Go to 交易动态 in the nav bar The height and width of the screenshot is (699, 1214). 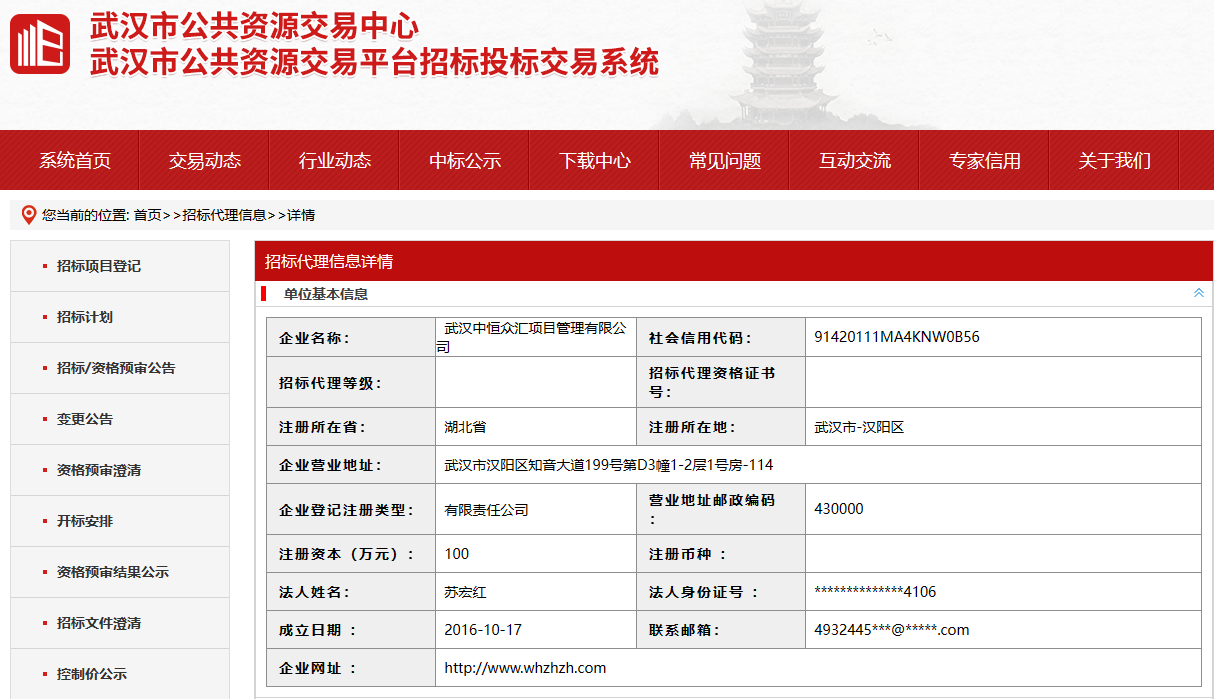205,160
